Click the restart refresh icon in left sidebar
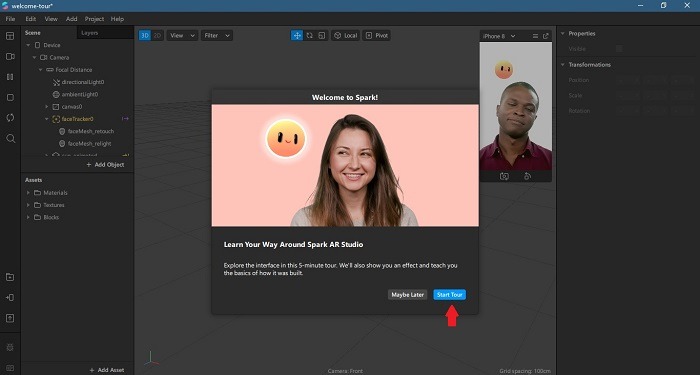 coord(10,118)
